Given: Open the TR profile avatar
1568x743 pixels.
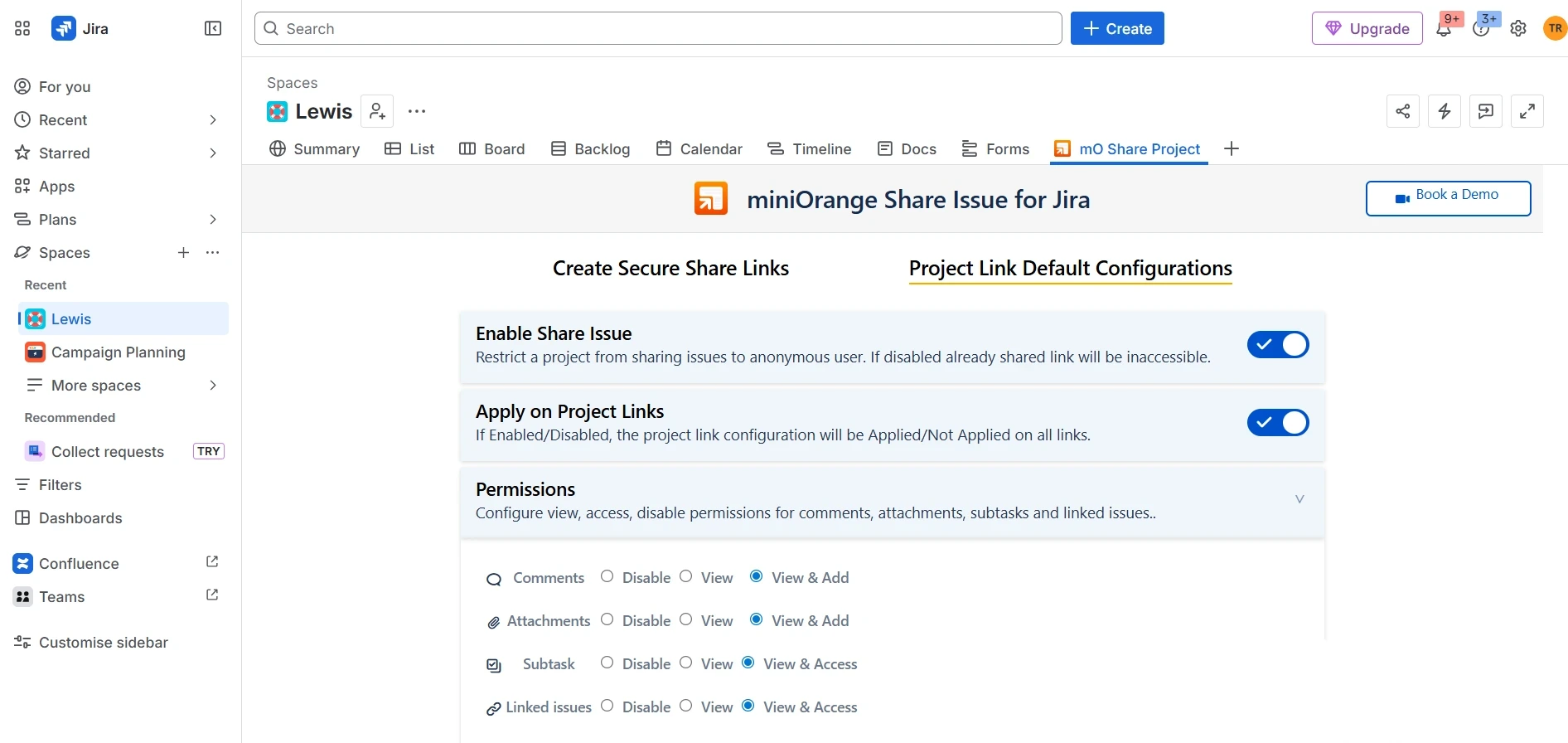Looking at the screenshot, I should tap(1556, 29).
